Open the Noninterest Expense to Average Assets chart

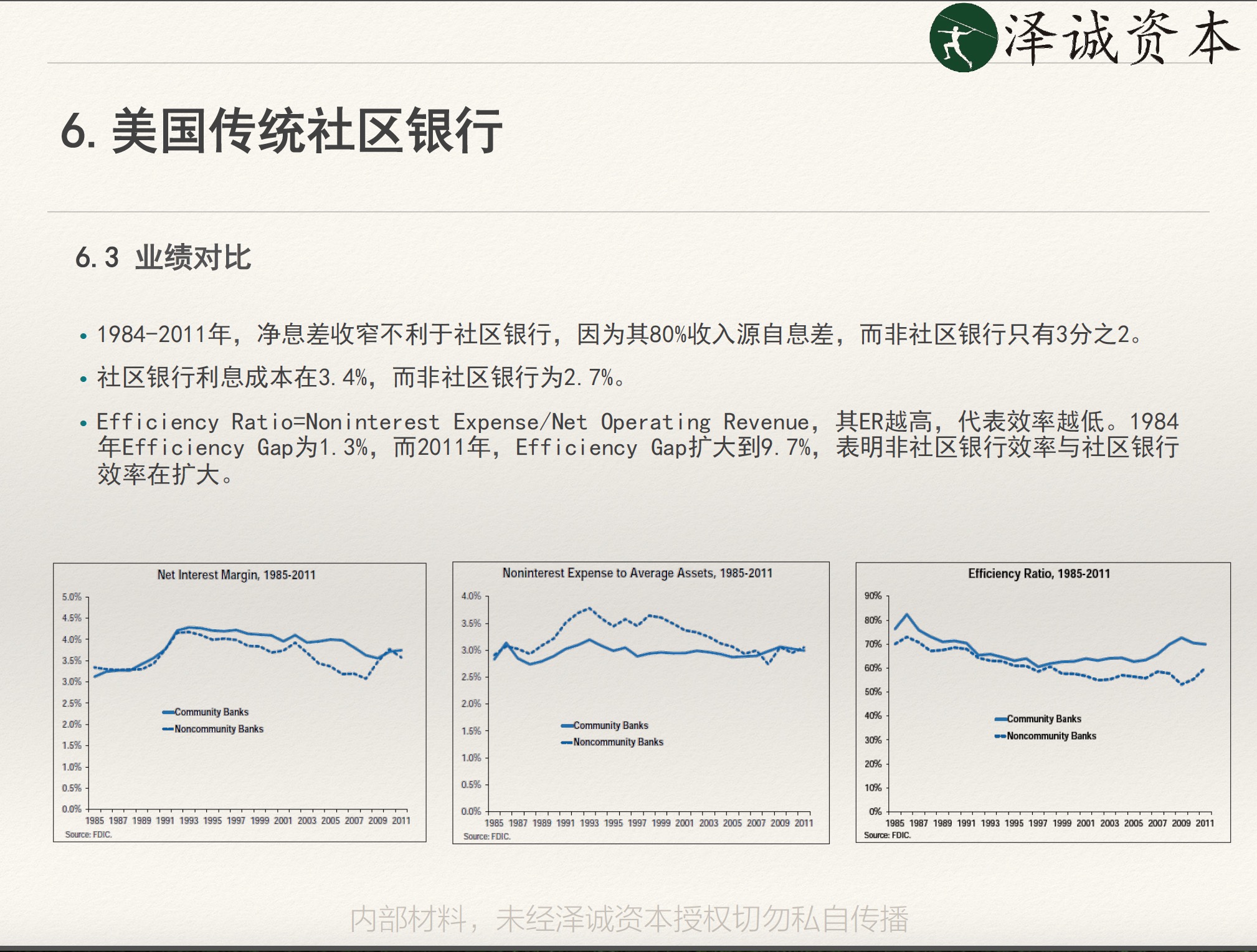(641, 703)
